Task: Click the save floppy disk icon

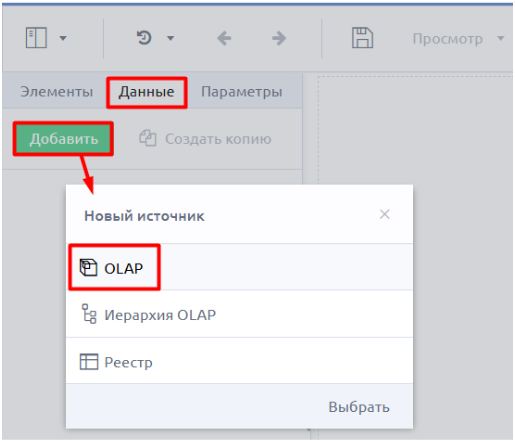Action: (x=362, y=38)
